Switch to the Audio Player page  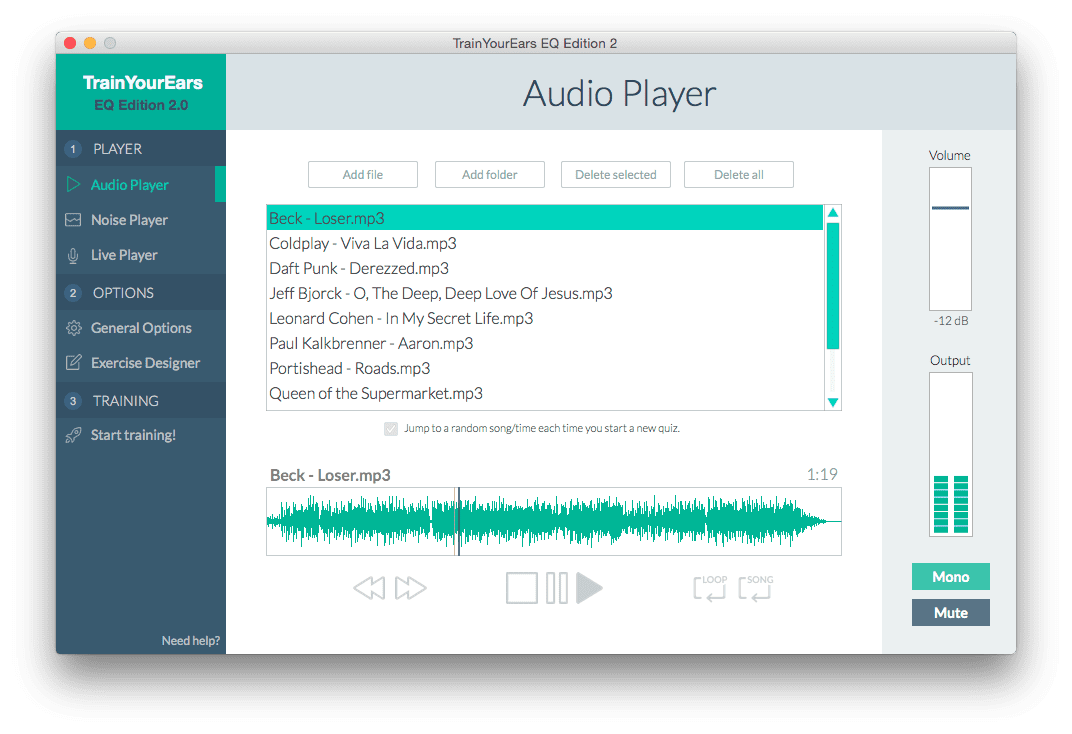(130, 184)
